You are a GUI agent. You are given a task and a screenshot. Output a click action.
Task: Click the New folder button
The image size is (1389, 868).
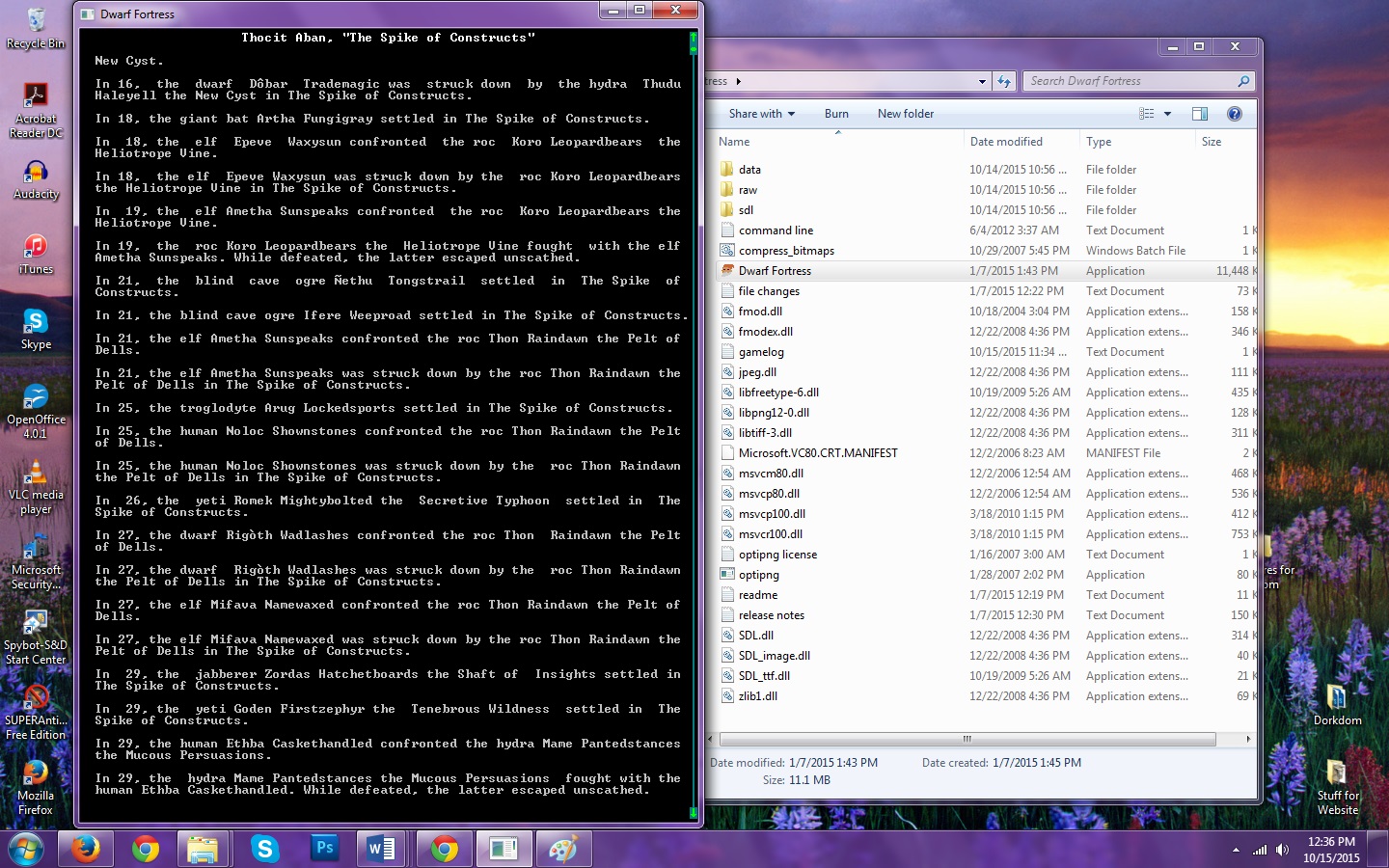point(905,114)
